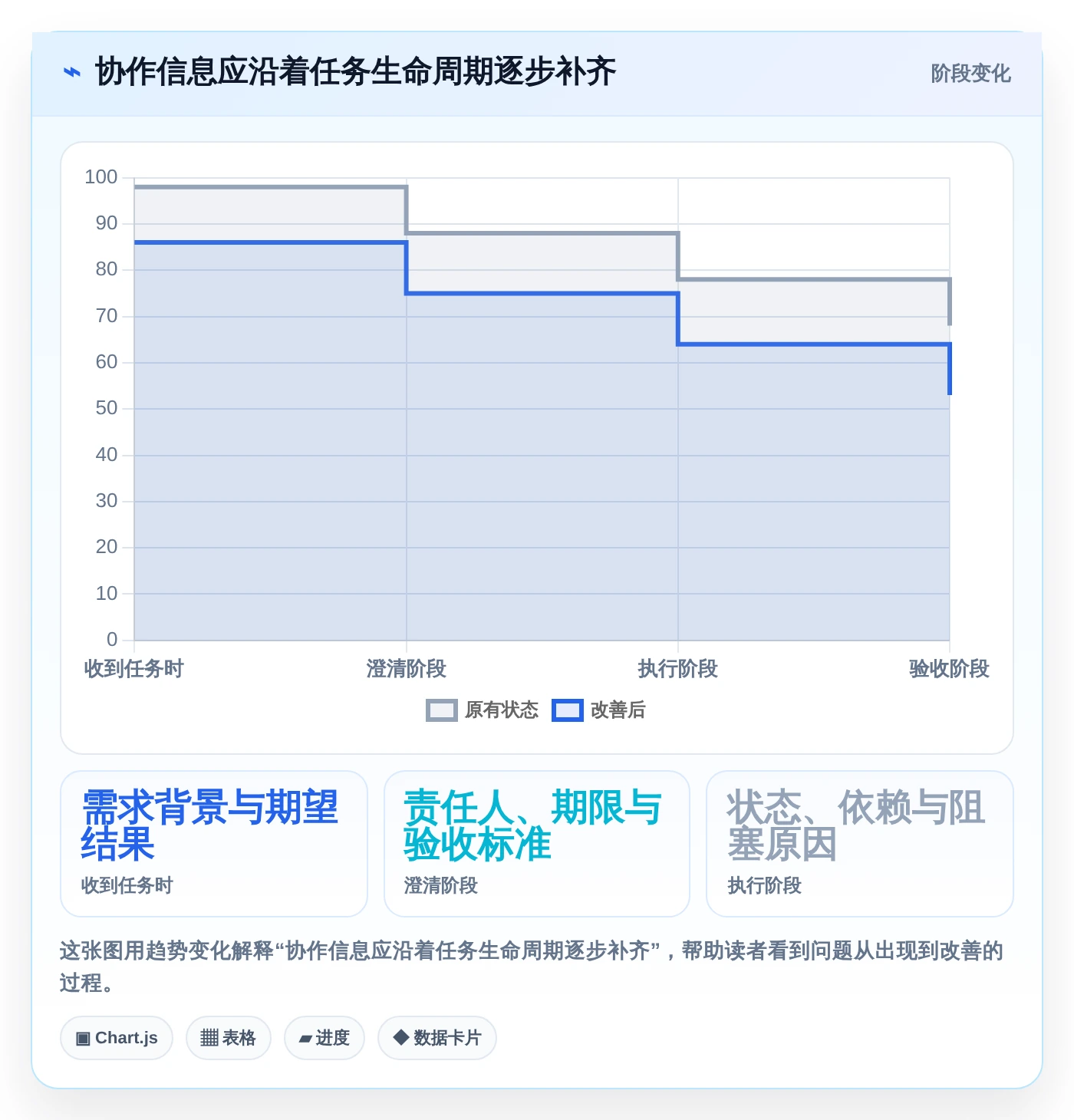1074x1120 pixels.
Task: Open the 责任人、期限与验收标准 data card
Action: (x=537, y=844)
